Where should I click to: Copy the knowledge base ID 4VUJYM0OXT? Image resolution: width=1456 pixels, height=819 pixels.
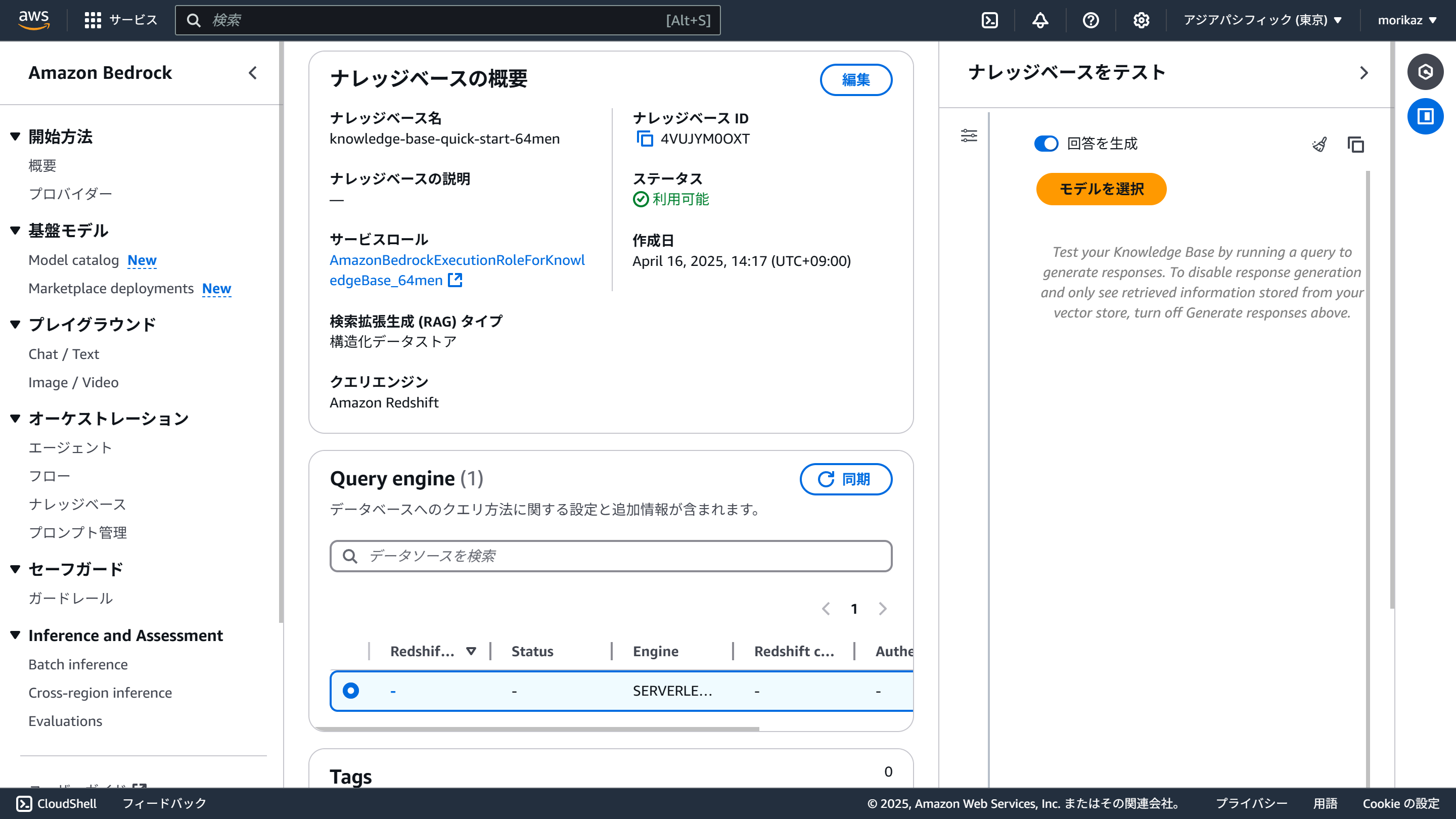coord(645,139)
